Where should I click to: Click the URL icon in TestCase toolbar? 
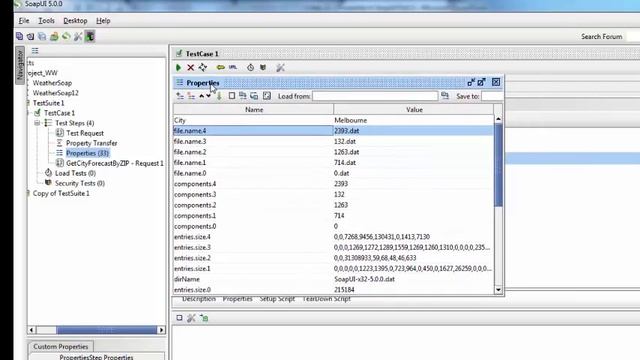[233, 67]
